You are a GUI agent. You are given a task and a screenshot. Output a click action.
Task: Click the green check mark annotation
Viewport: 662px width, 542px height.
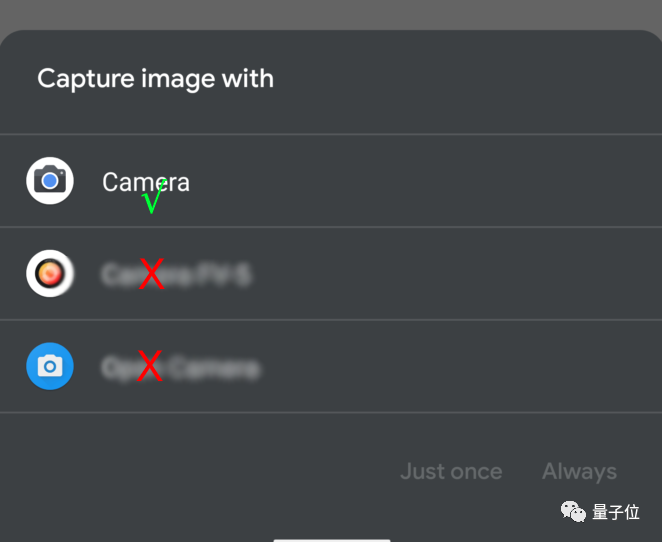coord(154,196)
